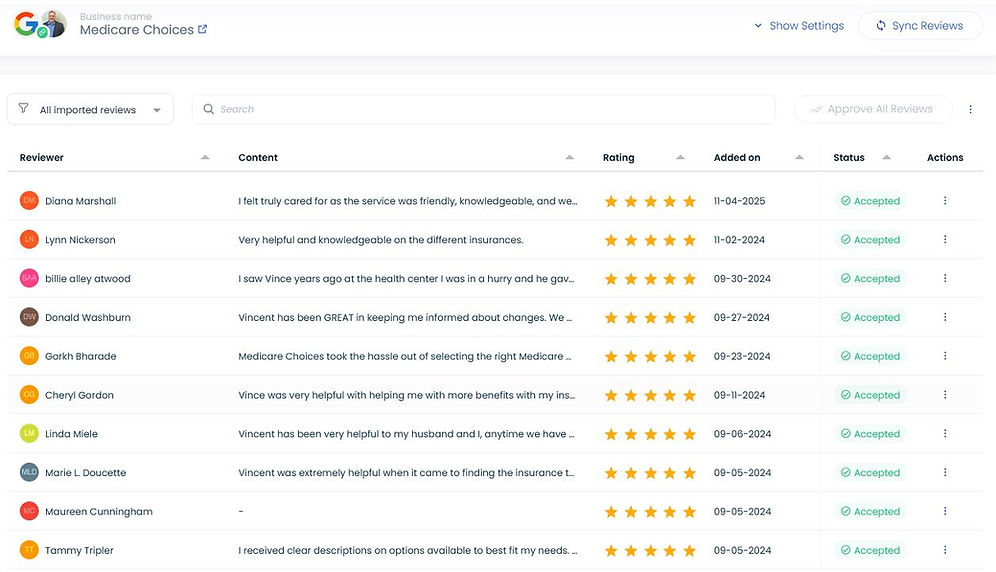Click the Sync Reviews button
996x572 pixels.
(920, 26)
